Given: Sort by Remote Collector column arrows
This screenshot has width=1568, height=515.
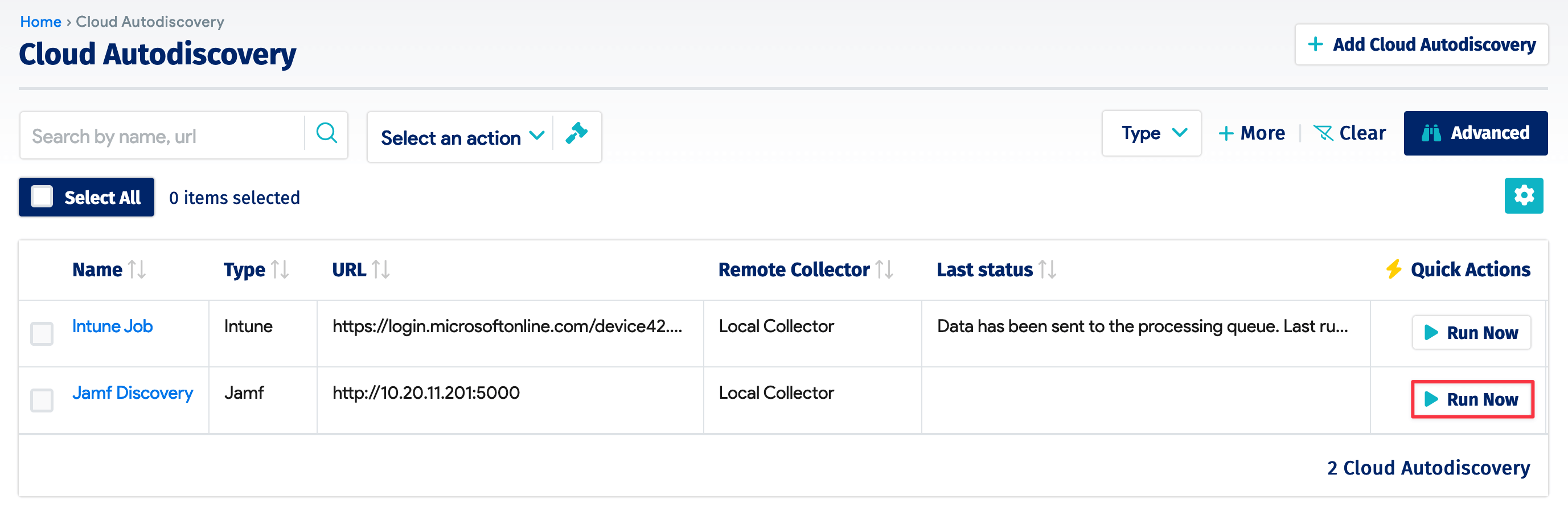Looking at the screenshot, I should [884, 269].
